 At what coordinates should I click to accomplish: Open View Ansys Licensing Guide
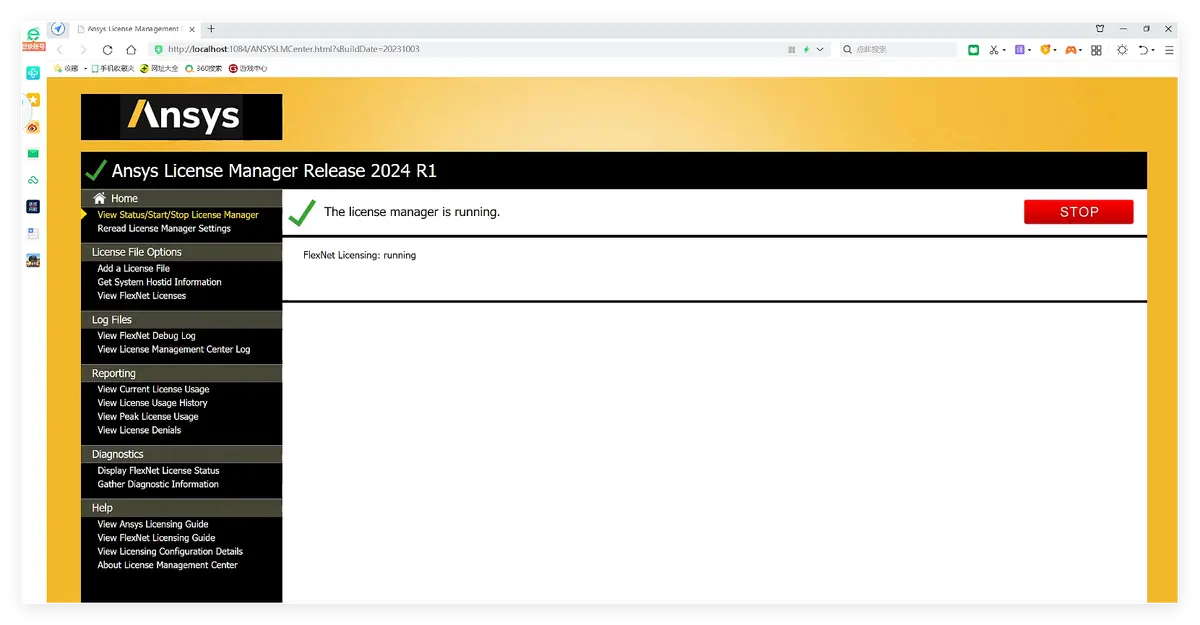[x=153, y=524]
